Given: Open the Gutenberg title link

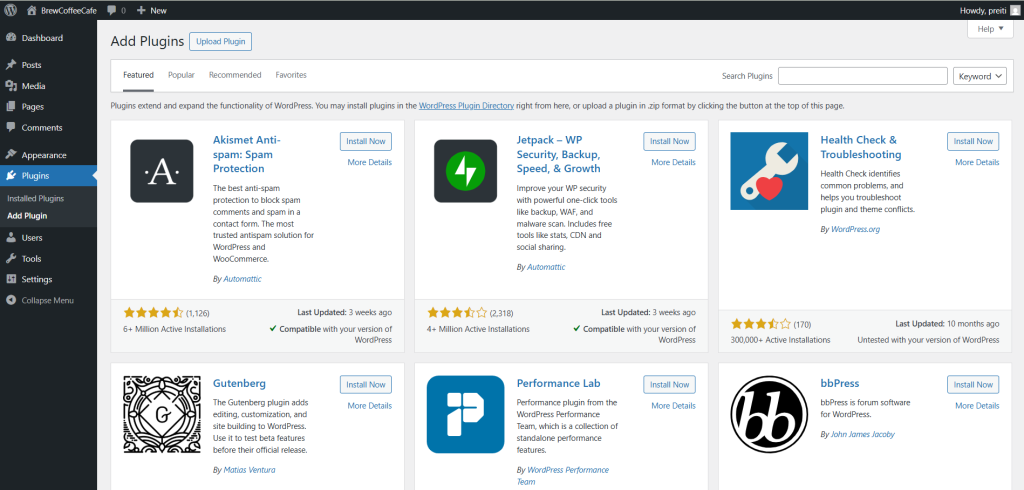Looking at the screenshot, I should [x=239, y=384].
